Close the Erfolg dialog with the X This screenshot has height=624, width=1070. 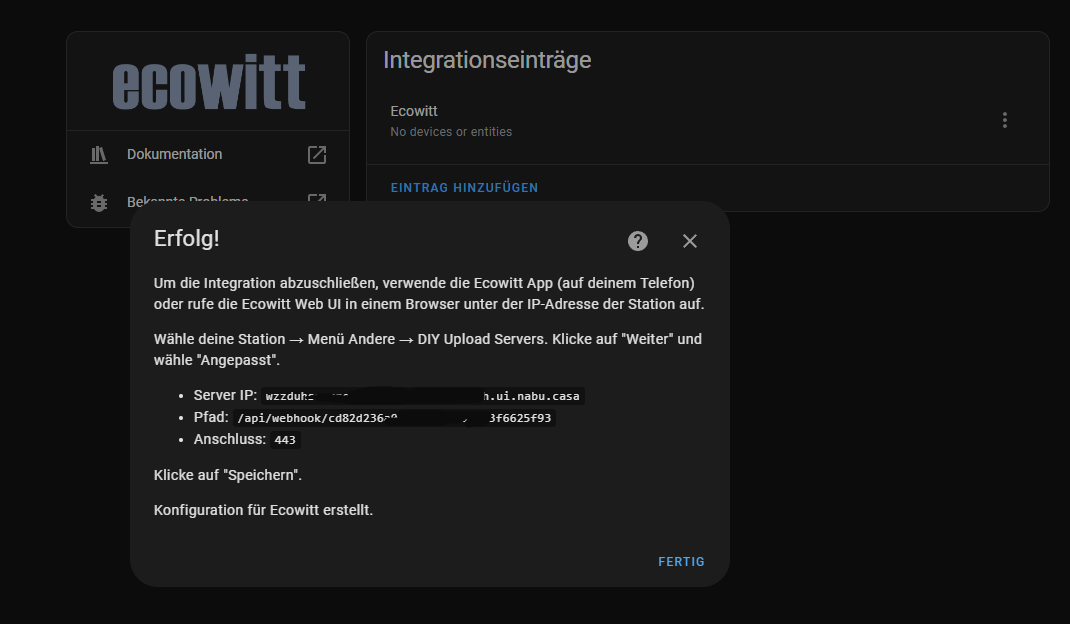pos(690,241)
